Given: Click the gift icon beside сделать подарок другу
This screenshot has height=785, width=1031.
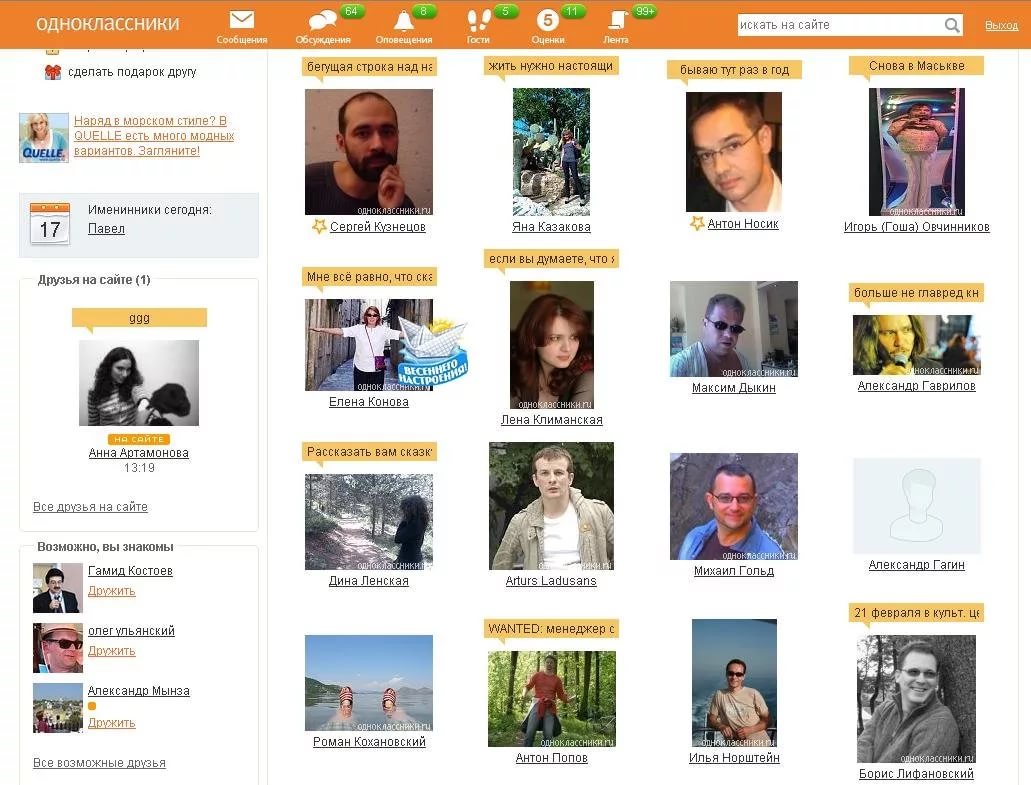Looking at the screenshot, I should point(53,72).
